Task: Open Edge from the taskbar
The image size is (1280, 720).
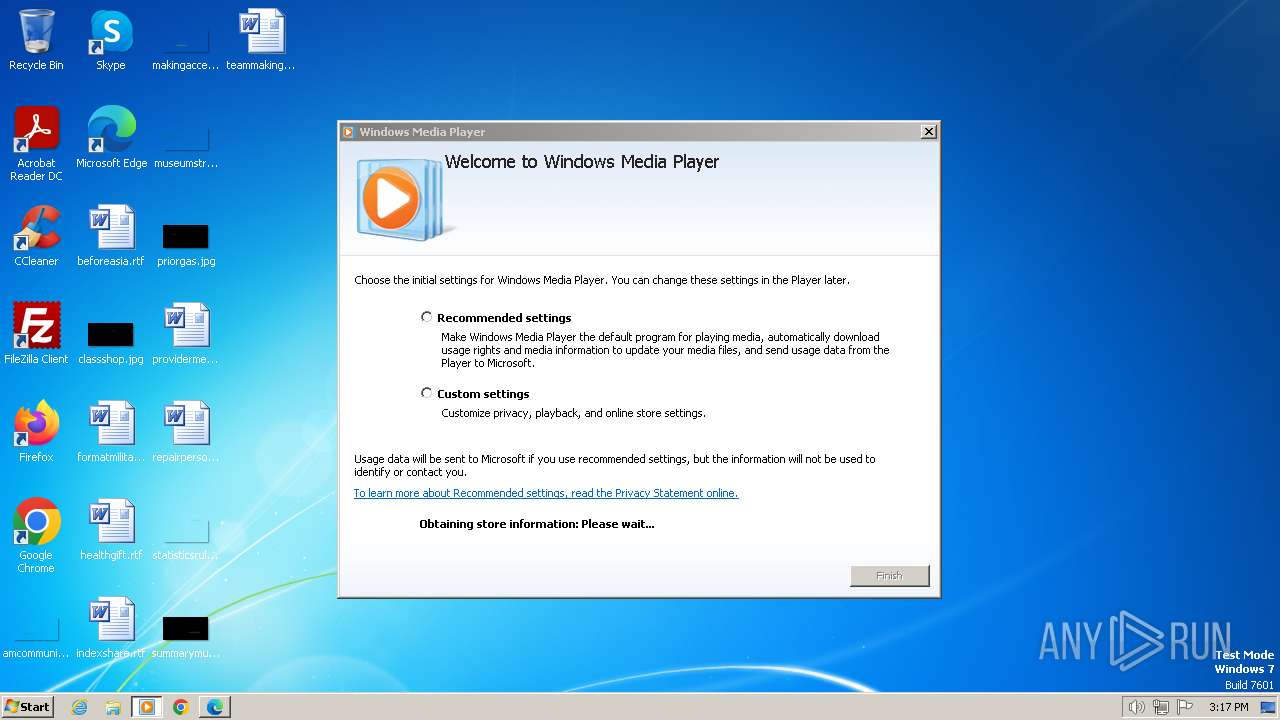Action: point(215,707)
